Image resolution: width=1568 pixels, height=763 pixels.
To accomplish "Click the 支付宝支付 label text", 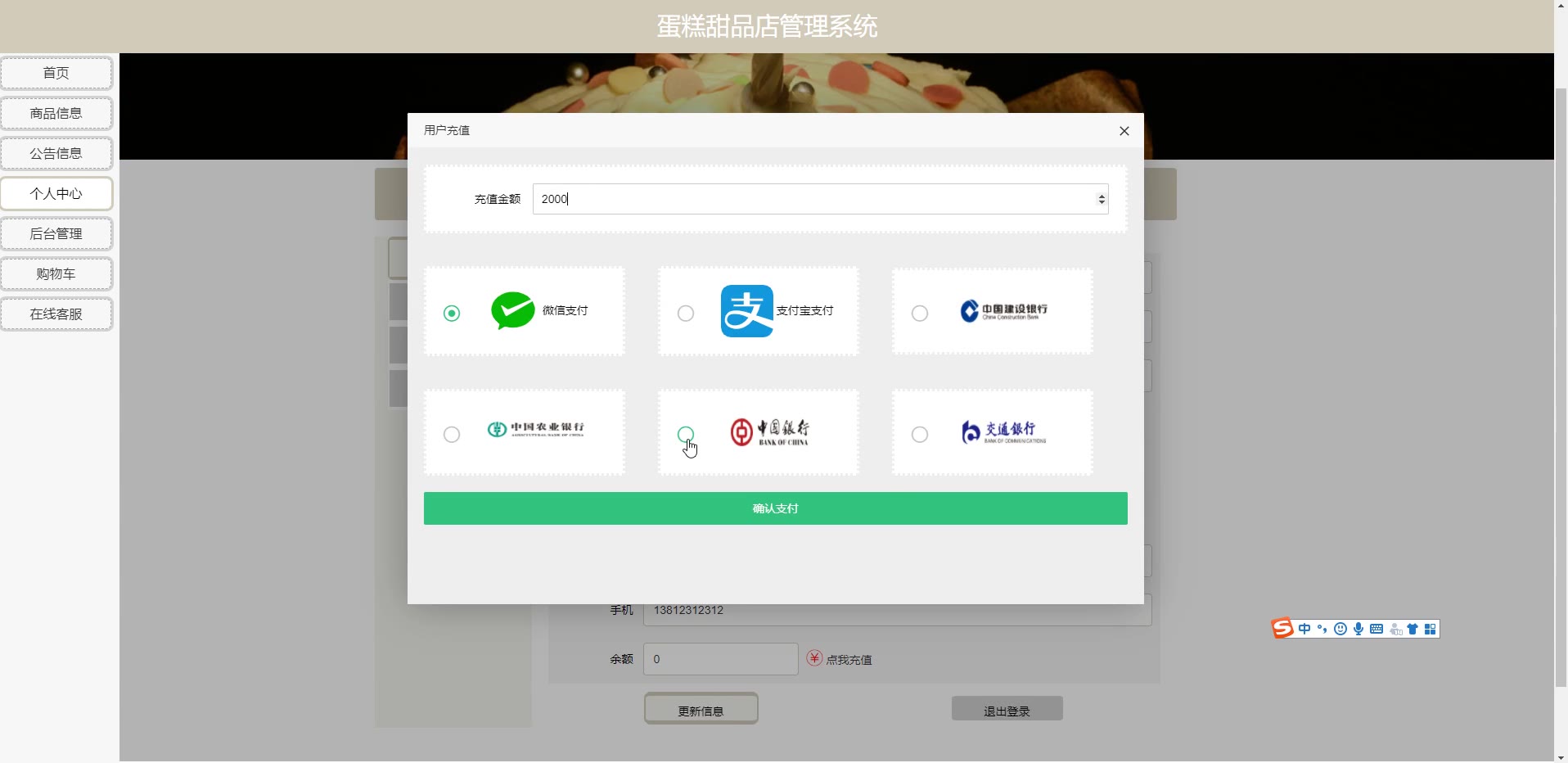I will (x=805, y=311).
